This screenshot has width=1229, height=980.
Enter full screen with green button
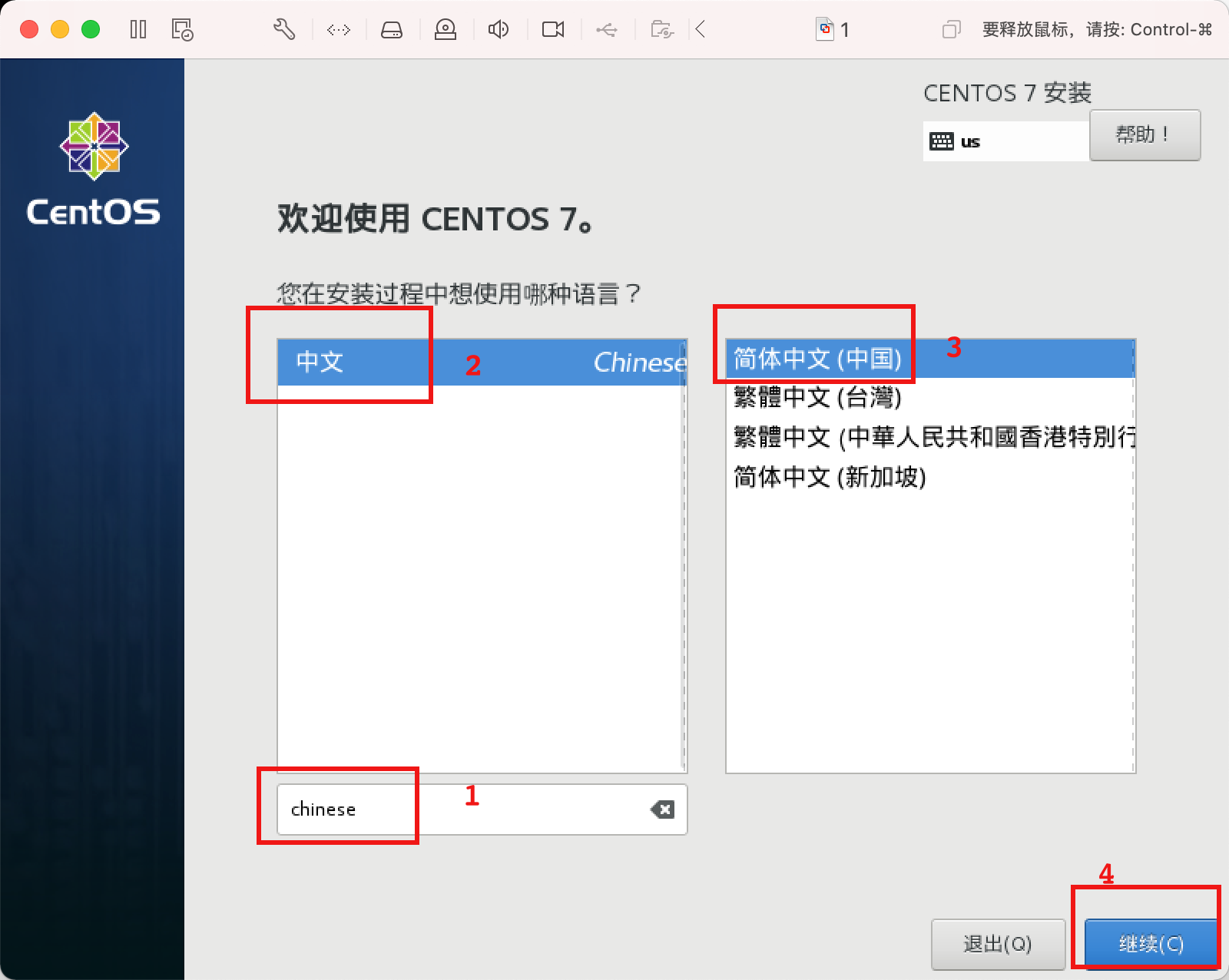point(91,29)
